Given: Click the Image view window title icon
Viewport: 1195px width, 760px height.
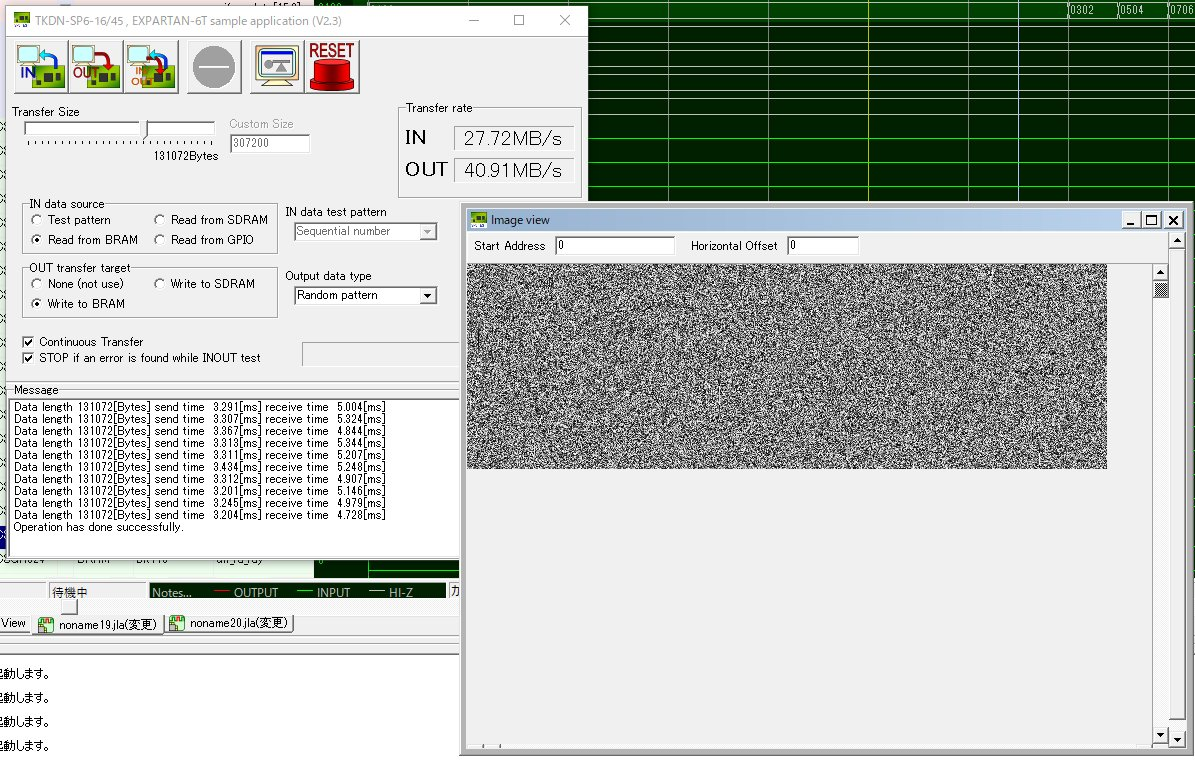Looking at the screenshot, I should 479,220.
